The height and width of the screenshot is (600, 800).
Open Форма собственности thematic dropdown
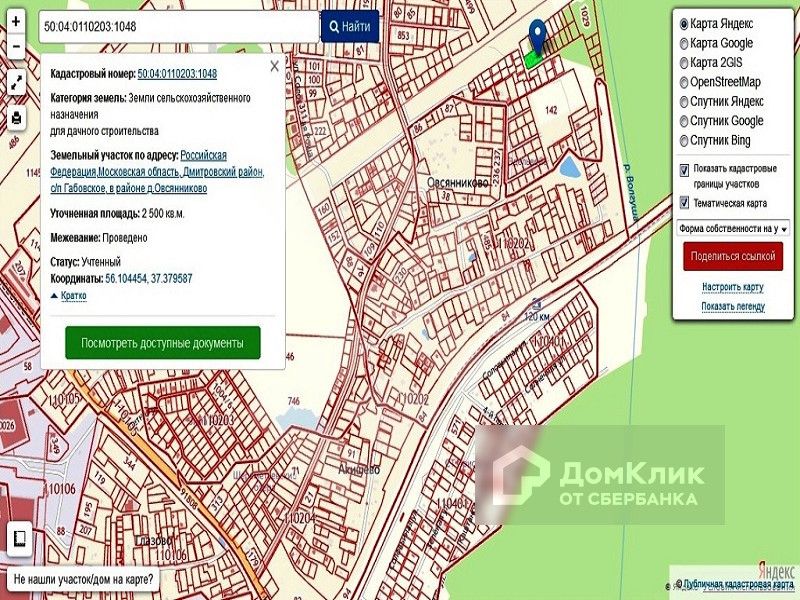[x=733, y=229]
